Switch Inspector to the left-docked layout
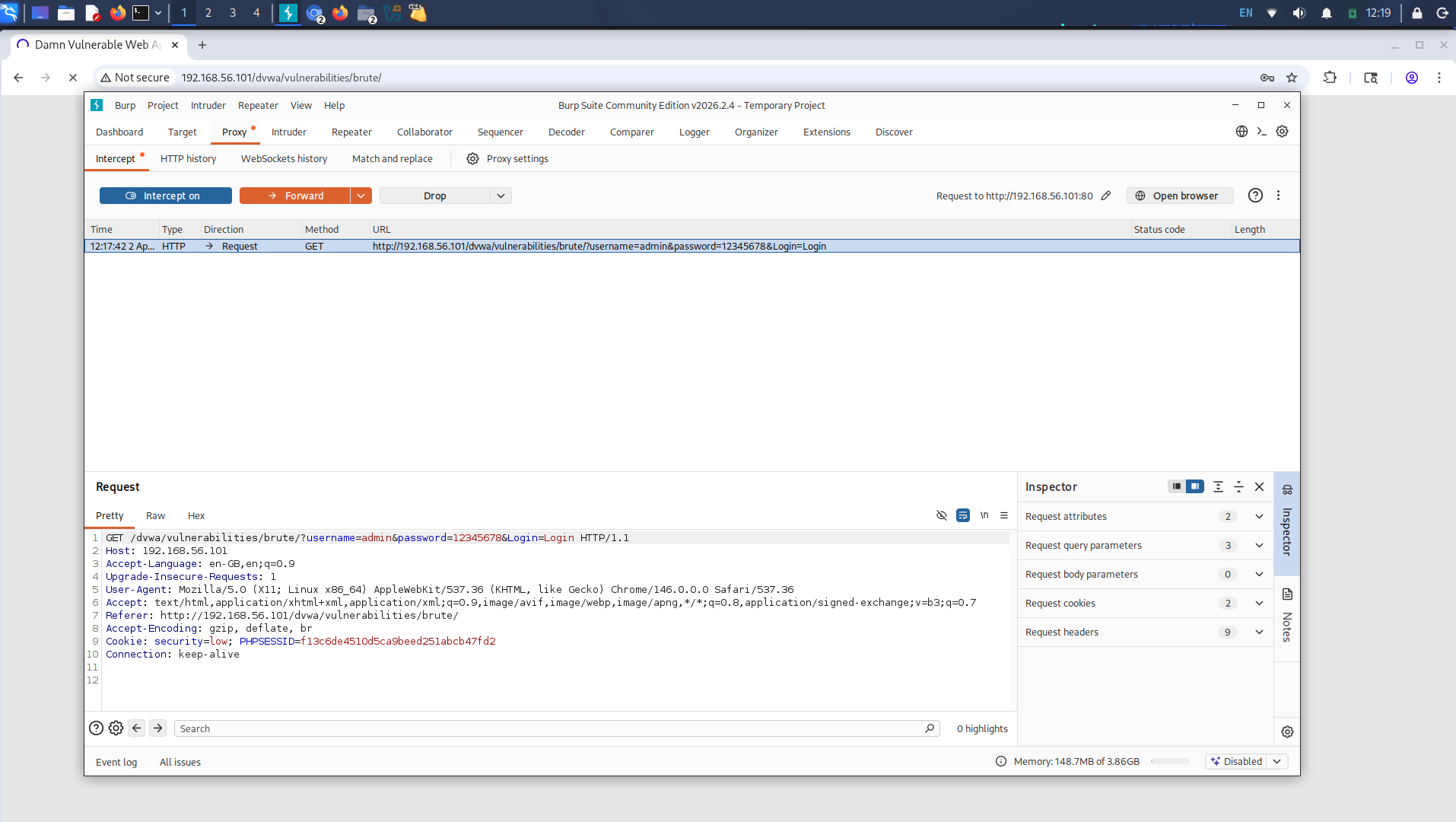 1176,486
